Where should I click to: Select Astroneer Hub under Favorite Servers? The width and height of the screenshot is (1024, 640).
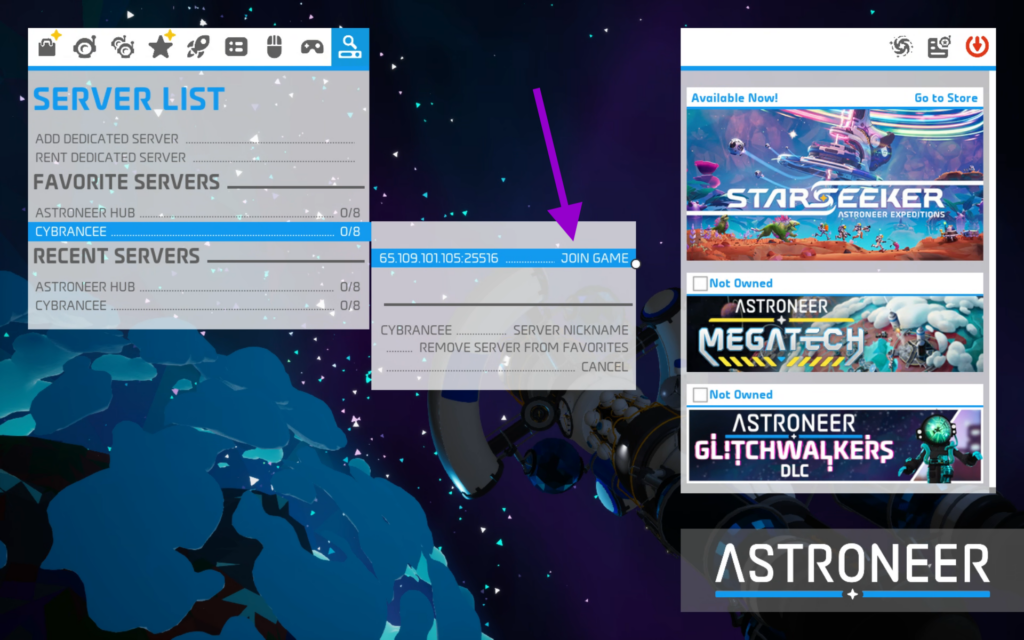pos(198,213)
